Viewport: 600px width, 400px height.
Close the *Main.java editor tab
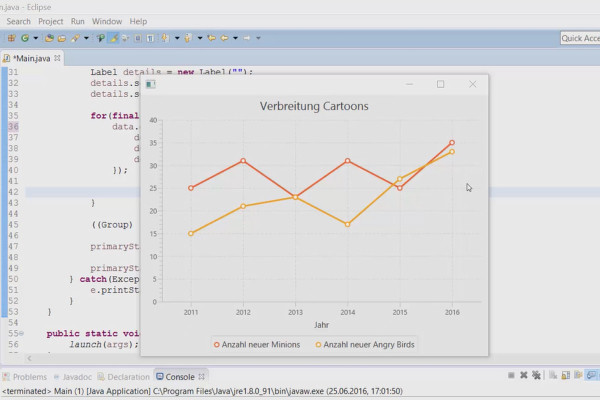coord(57,58)
